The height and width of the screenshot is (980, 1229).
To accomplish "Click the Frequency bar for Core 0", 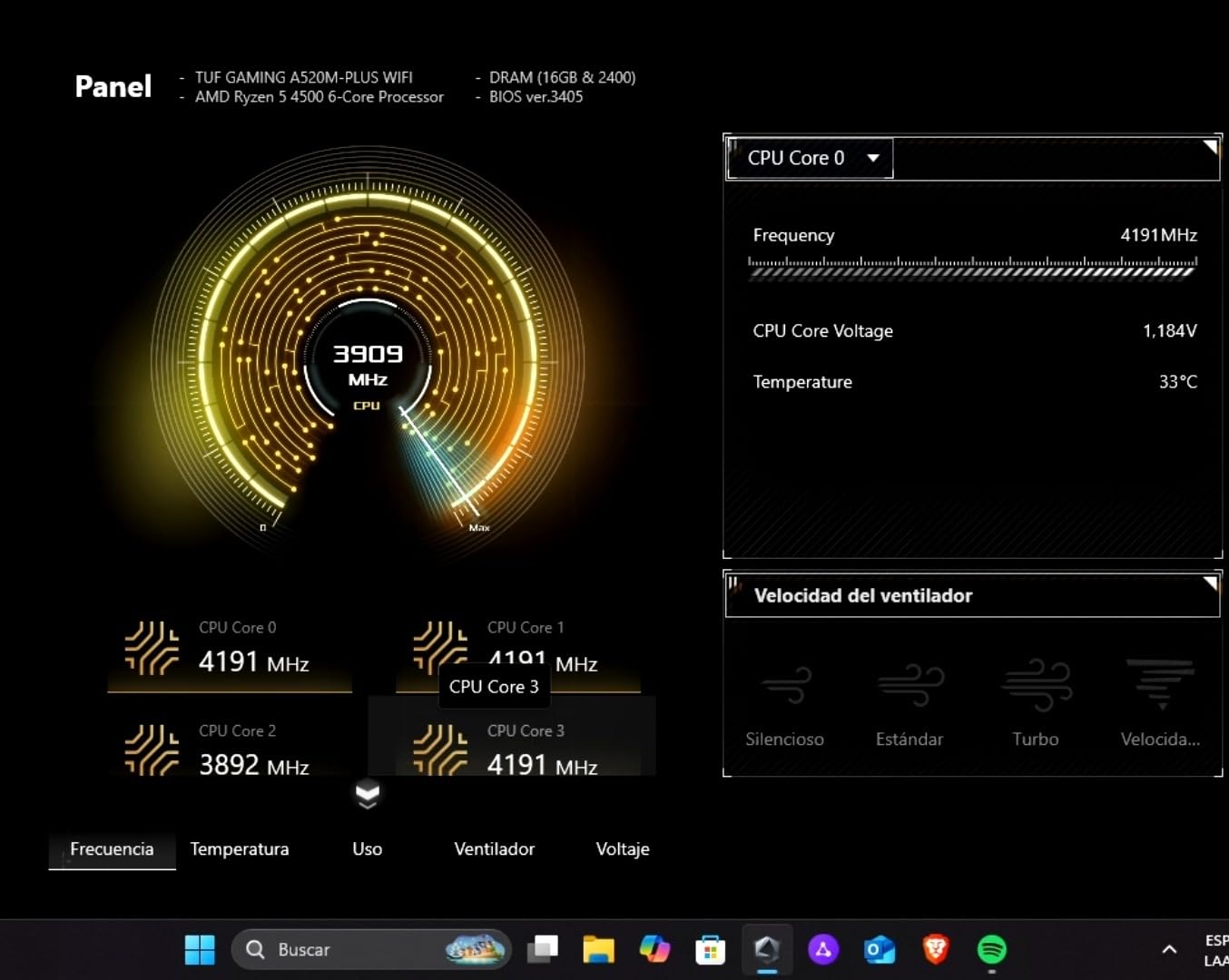I will [972, 268].
